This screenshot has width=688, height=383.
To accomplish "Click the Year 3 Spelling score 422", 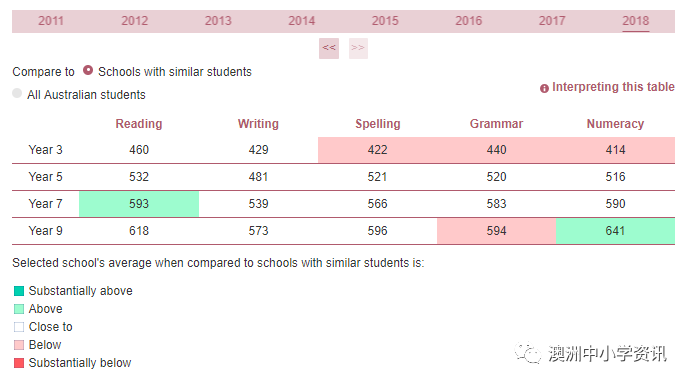I will pos(377,150).
